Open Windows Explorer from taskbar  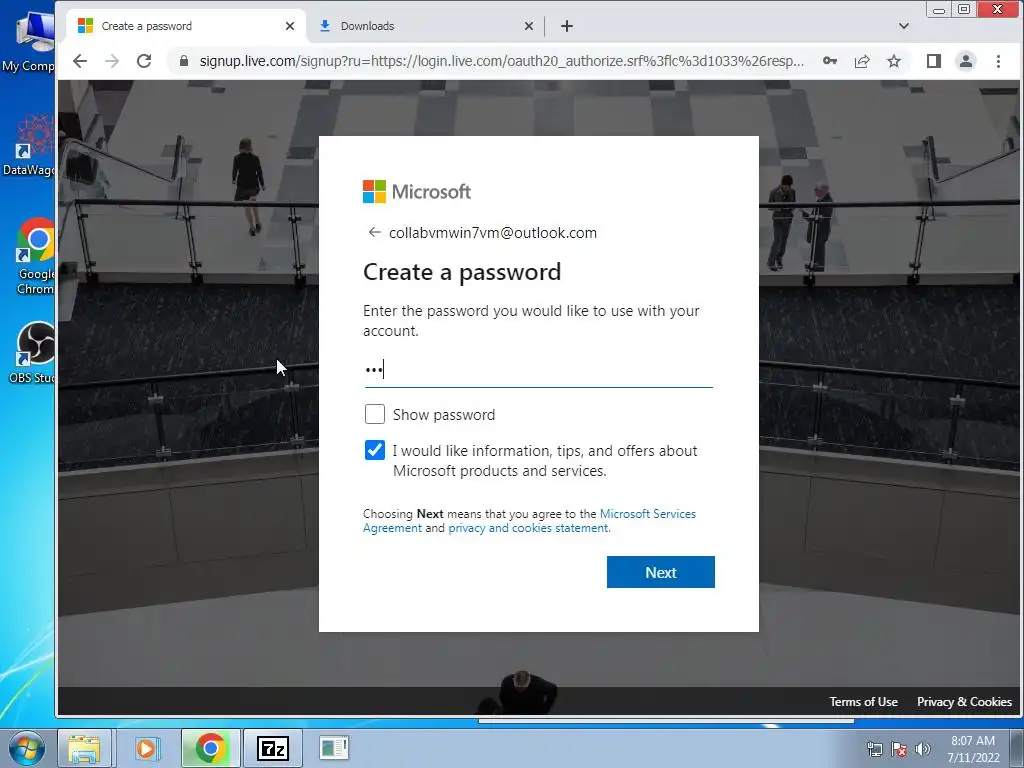pyautogui.click(x=84, y=748)
